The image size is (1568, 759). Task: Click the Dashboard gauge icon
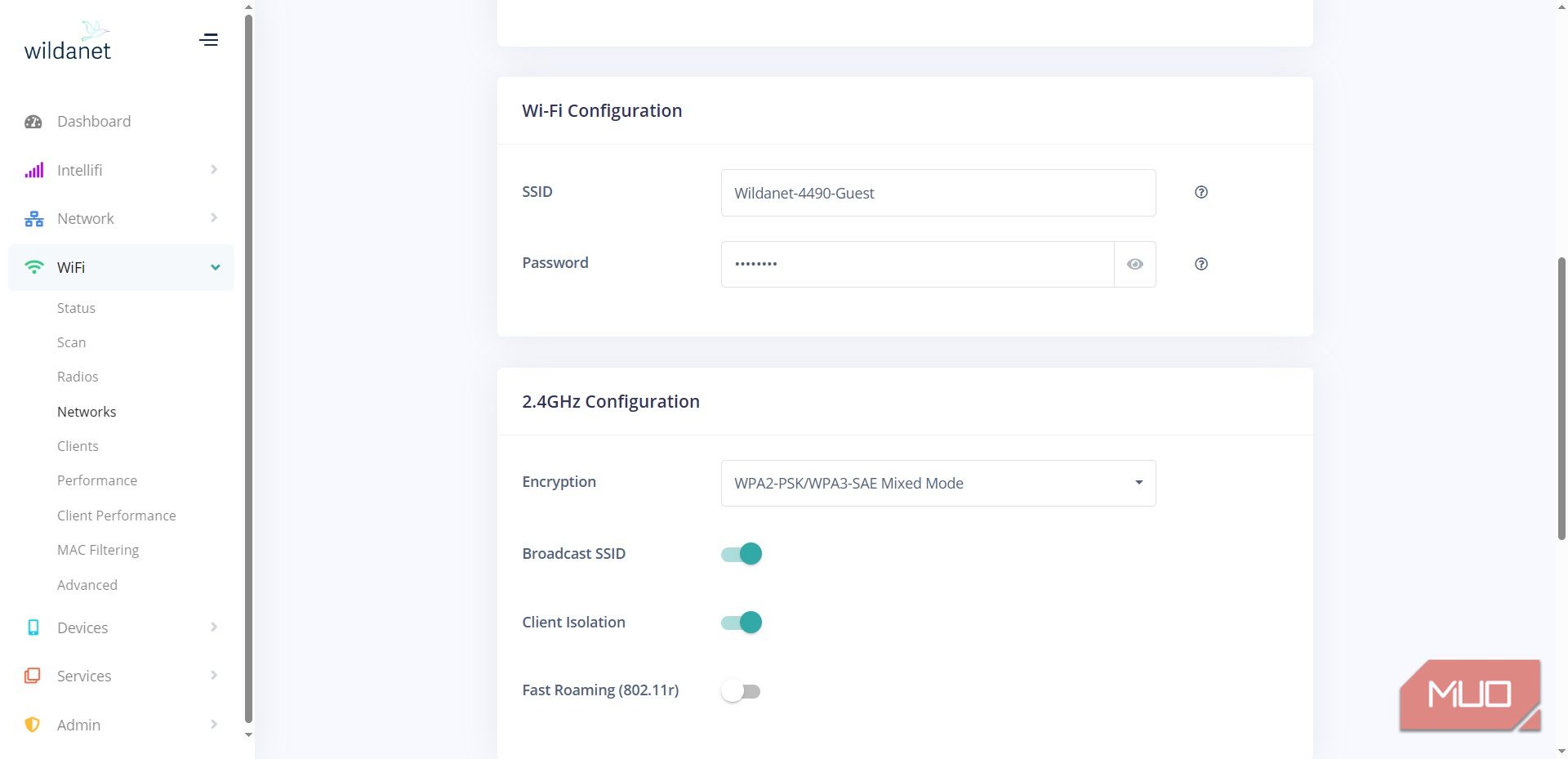pos(33,122)
